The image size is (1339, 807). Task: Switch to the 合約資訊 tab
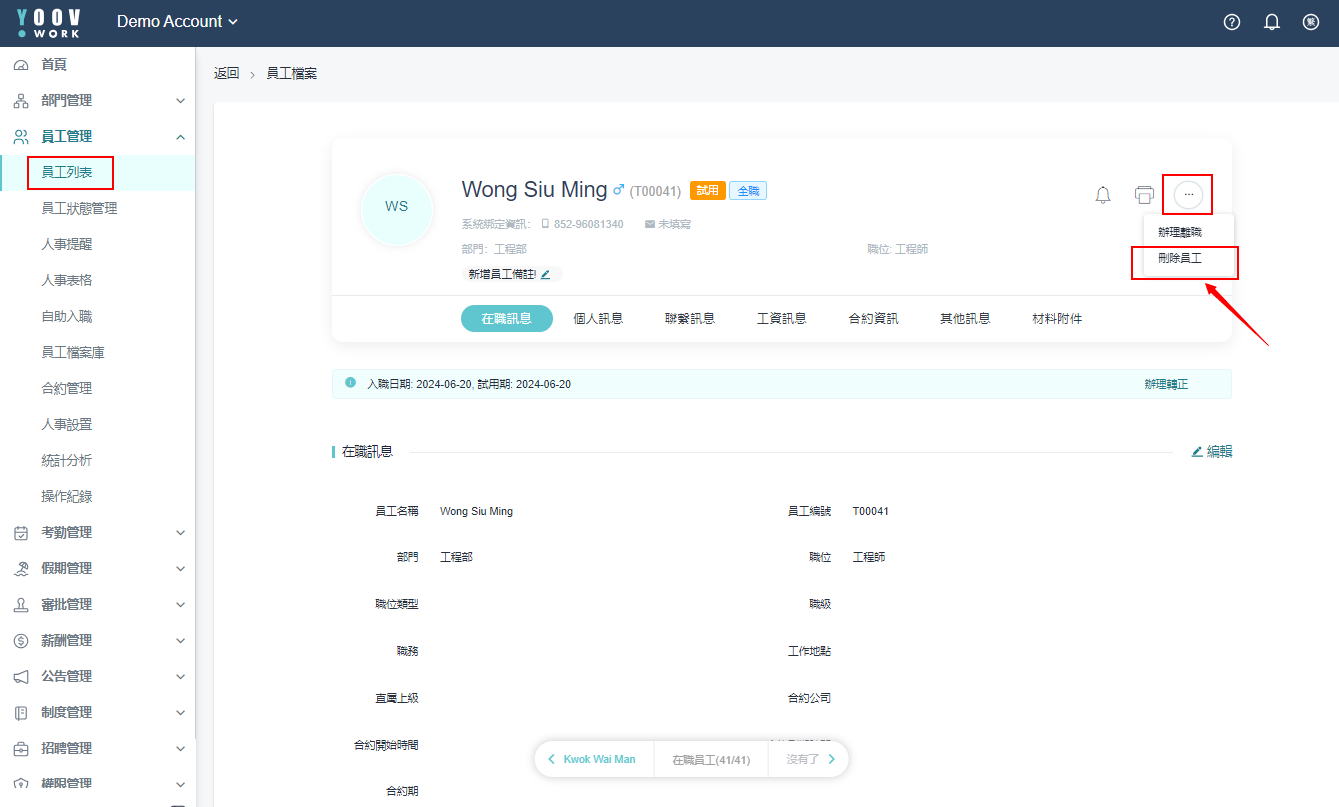[874, 319]
